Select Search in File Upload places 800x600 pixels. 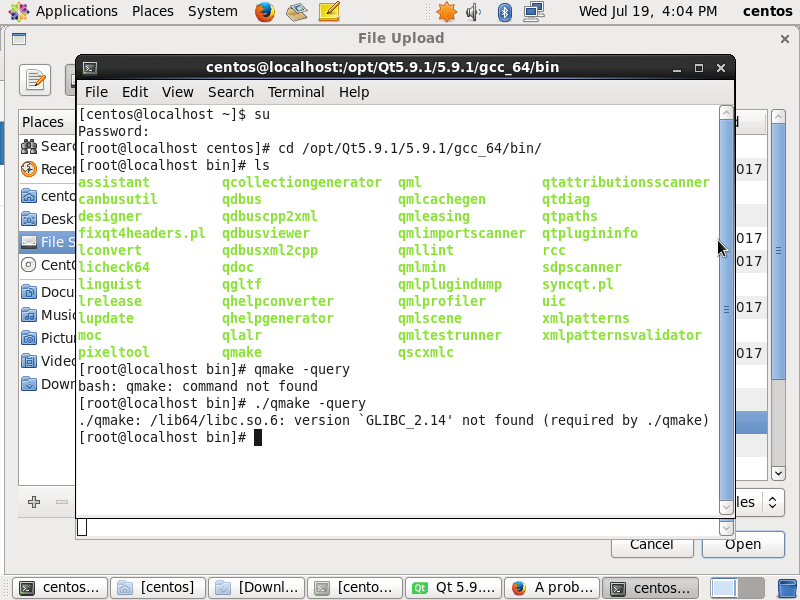click(x=47, y=146)
